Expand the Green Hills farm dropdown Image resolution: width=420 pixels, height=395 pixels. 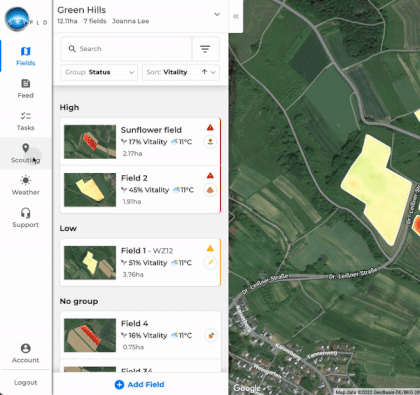[217, 14]
